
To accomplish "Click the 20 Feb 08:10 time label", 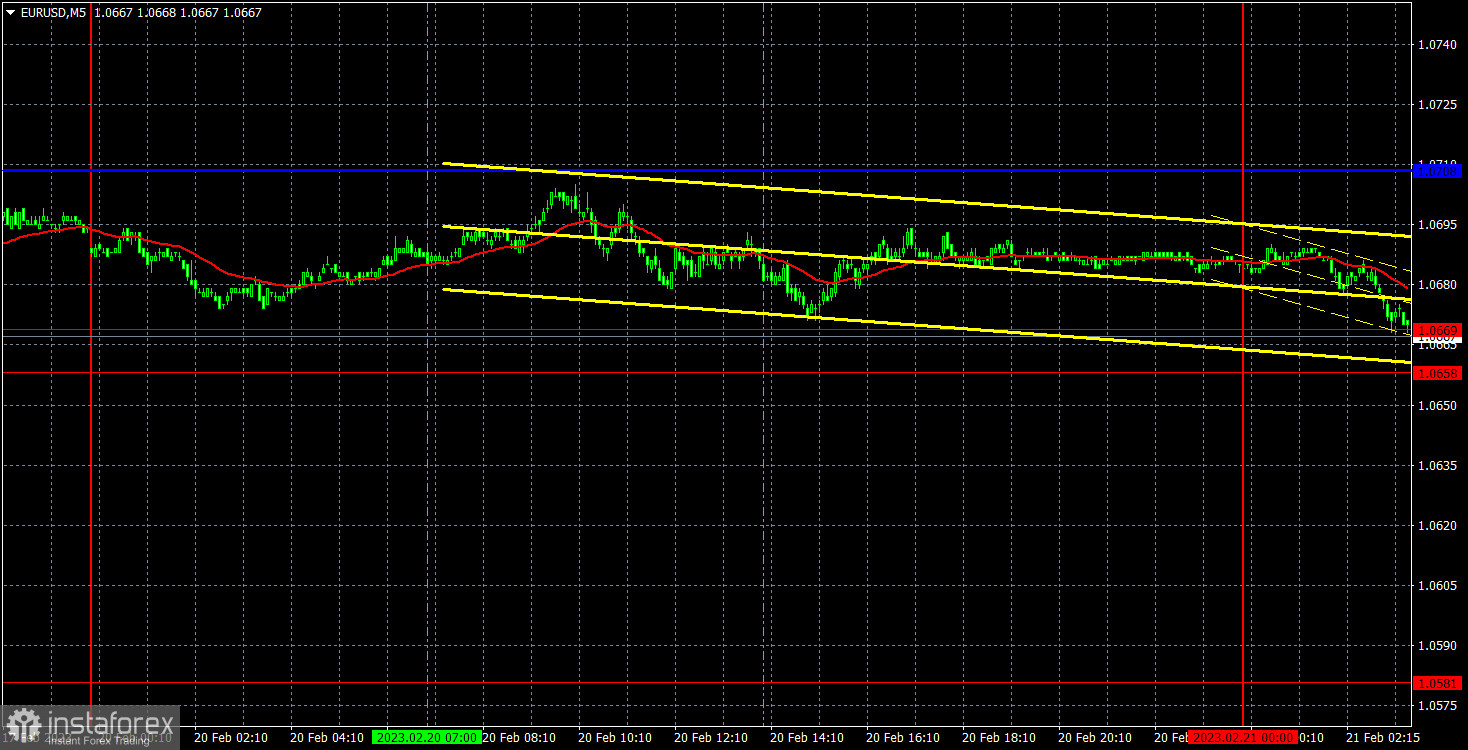I will point(519,737).
